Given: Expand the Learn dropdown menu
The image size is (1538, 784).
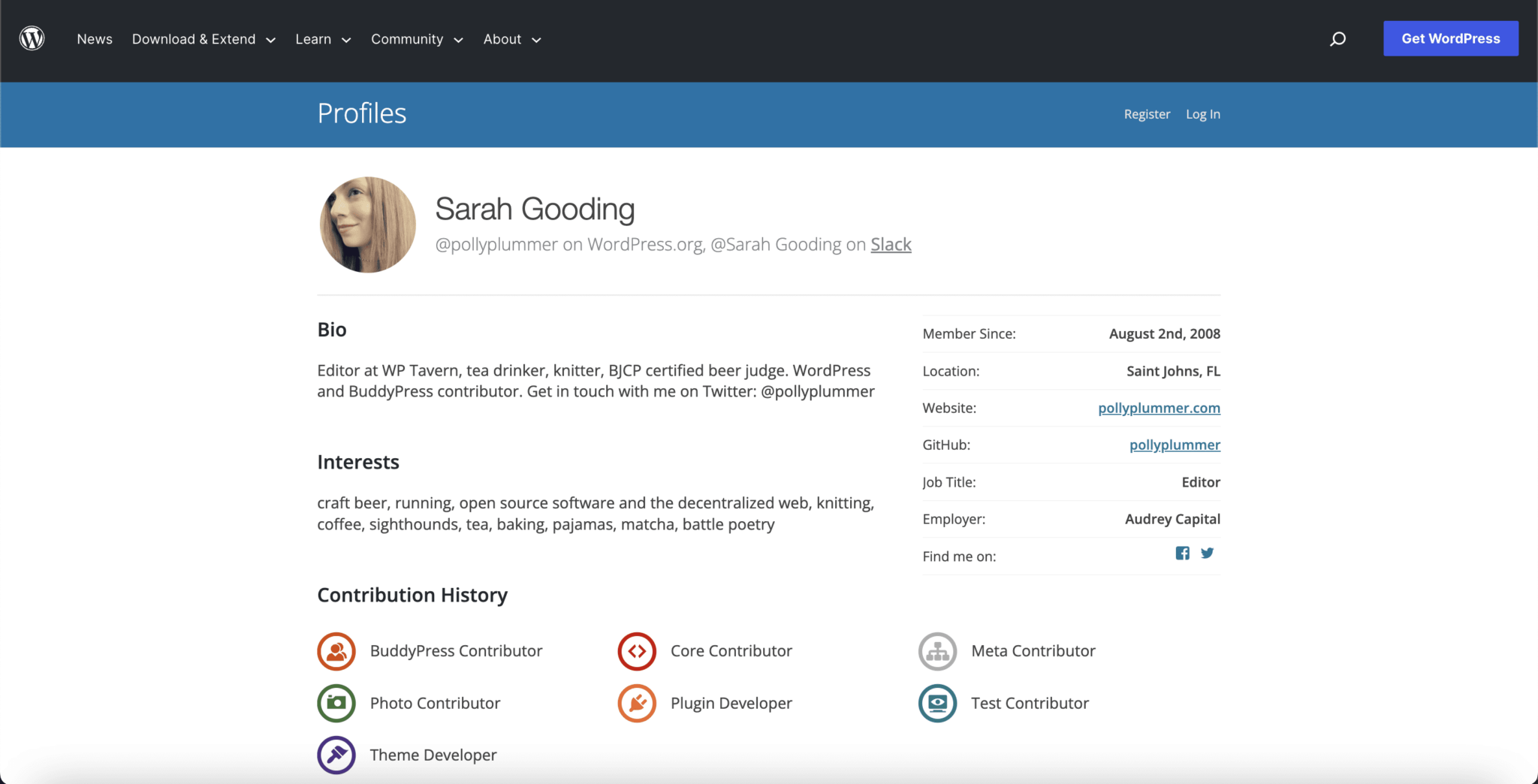Looking at the screenshot, I should 323,39.
